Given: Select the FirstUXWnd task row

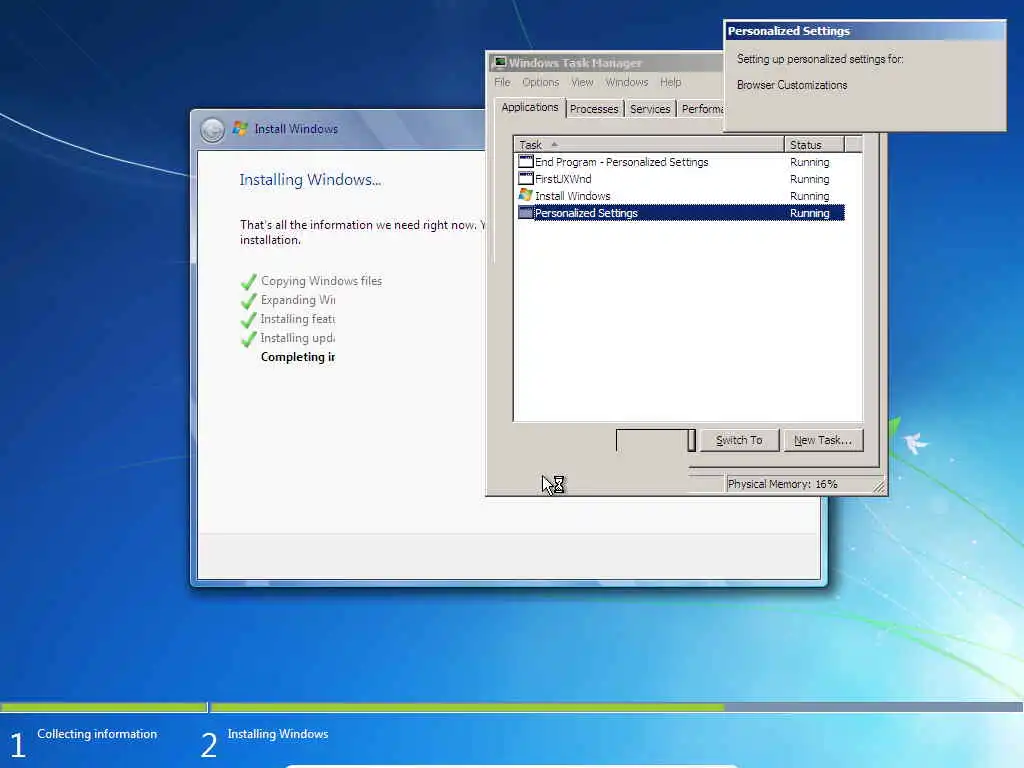Looking at the screenshot, I should 680,179.
